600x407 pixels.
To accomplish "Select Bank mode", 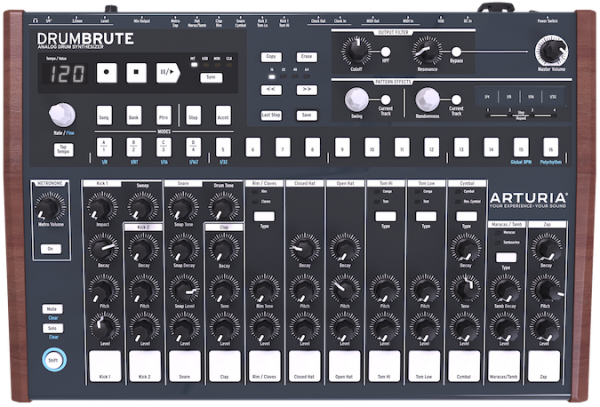I will (134, 116).
